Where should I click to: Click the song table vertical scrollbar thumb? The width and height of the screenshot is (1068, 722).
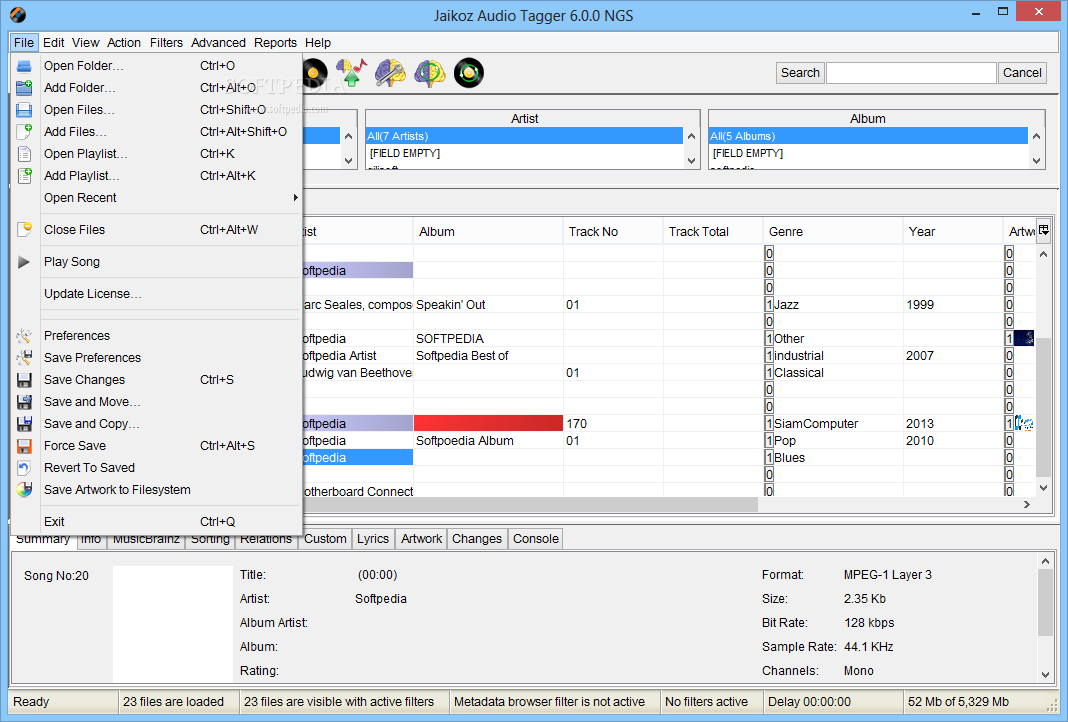(1043, 407)
